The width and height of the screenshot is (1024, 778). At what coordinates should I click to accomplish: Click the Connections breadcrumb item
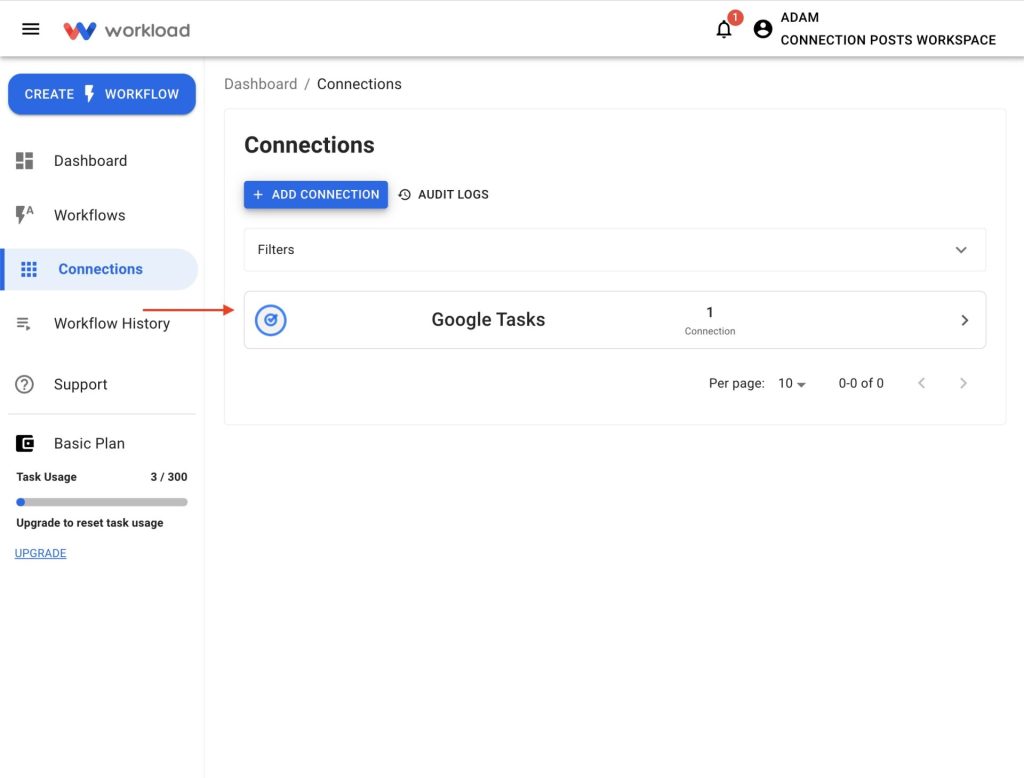click(359, 84)
